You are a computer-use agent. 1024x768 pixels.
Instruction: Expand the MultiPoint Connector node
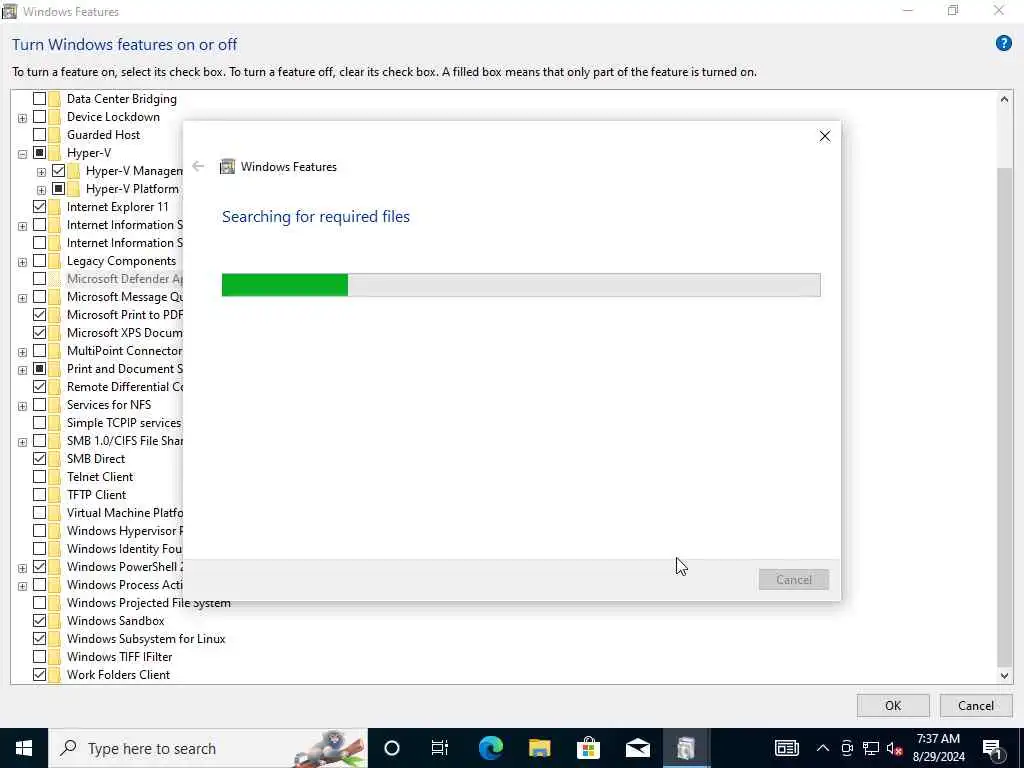tap(22, 352)
